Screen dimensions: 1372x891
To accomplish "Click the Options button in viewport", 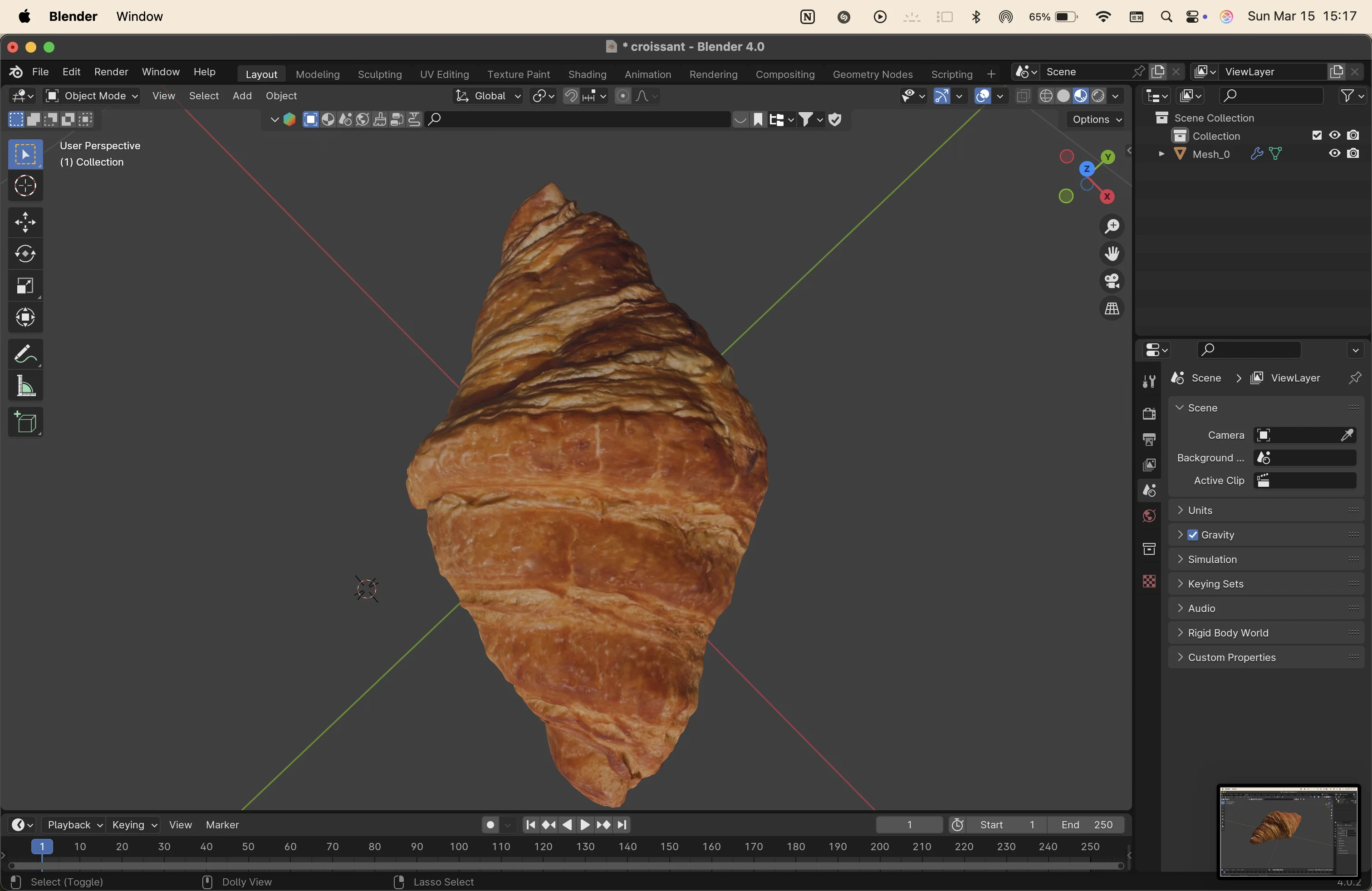I will (x=1095, y=119).
